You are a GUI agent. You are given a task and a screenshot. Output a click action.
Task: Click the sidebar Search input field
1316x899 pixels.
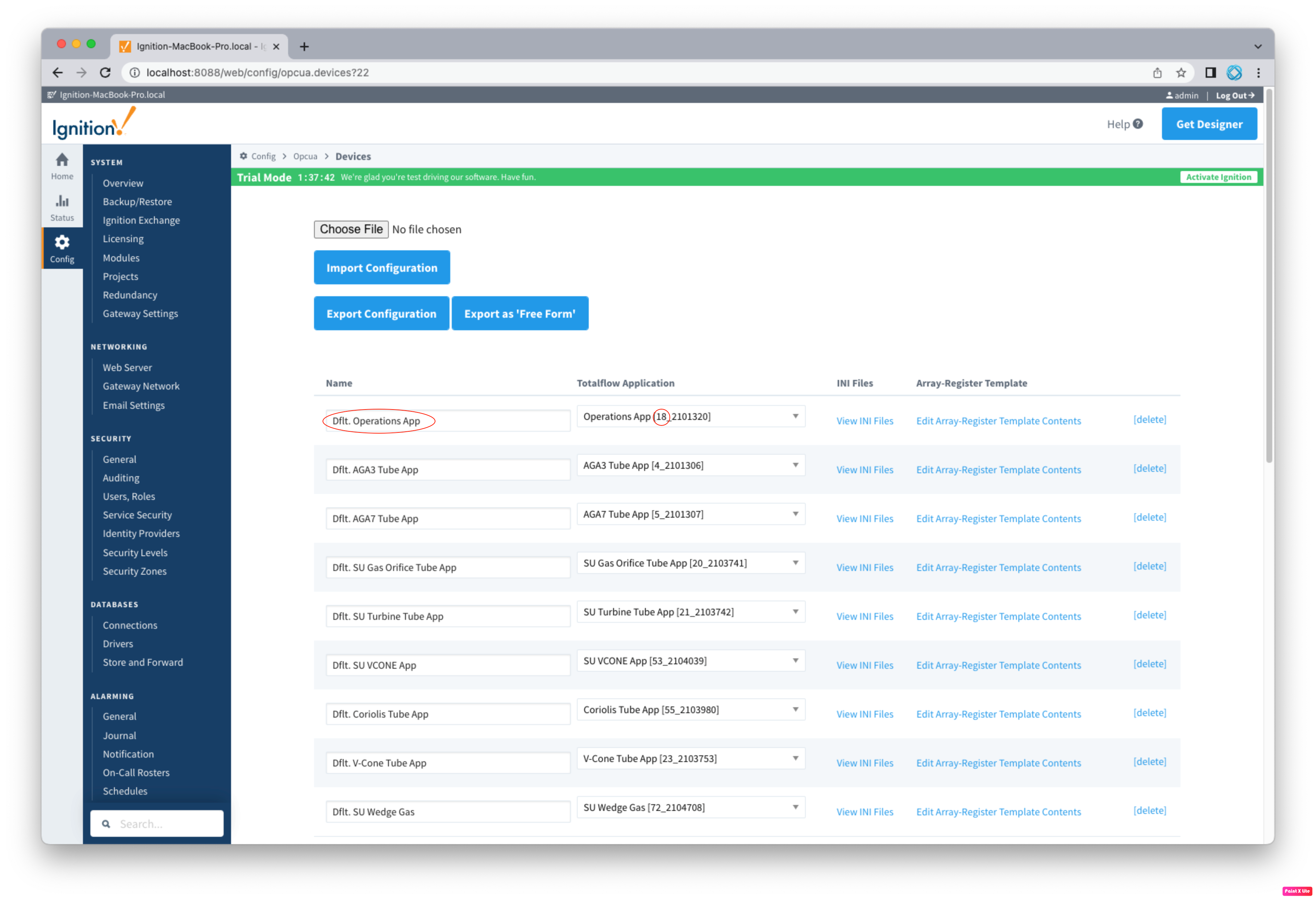[x=164, y=824]
